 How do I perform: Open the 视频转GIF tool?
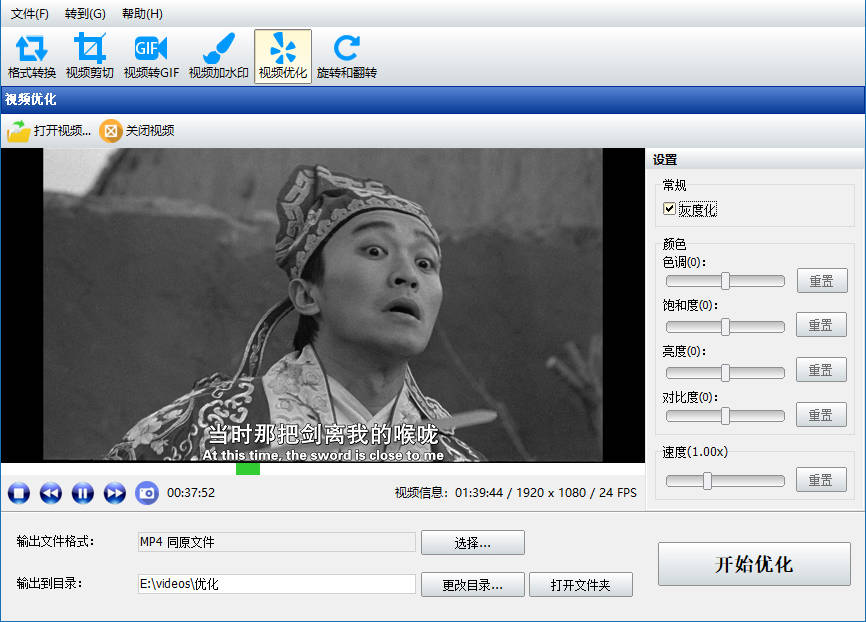151,56
